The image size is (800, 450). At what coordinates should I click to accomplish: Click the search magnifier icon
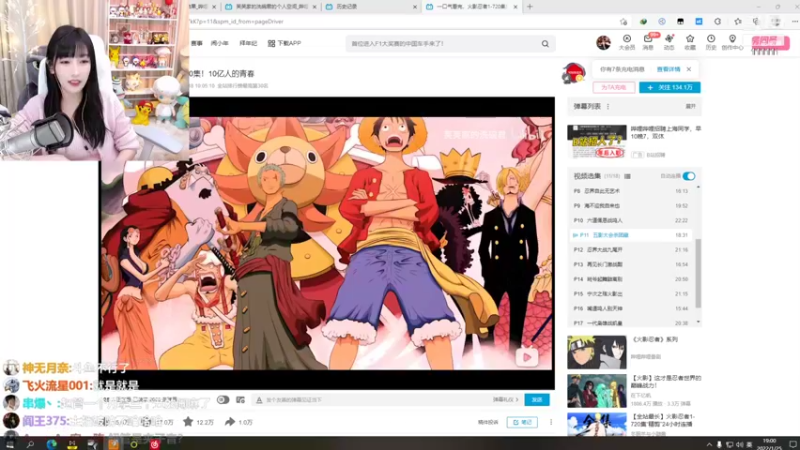[545, 44]
